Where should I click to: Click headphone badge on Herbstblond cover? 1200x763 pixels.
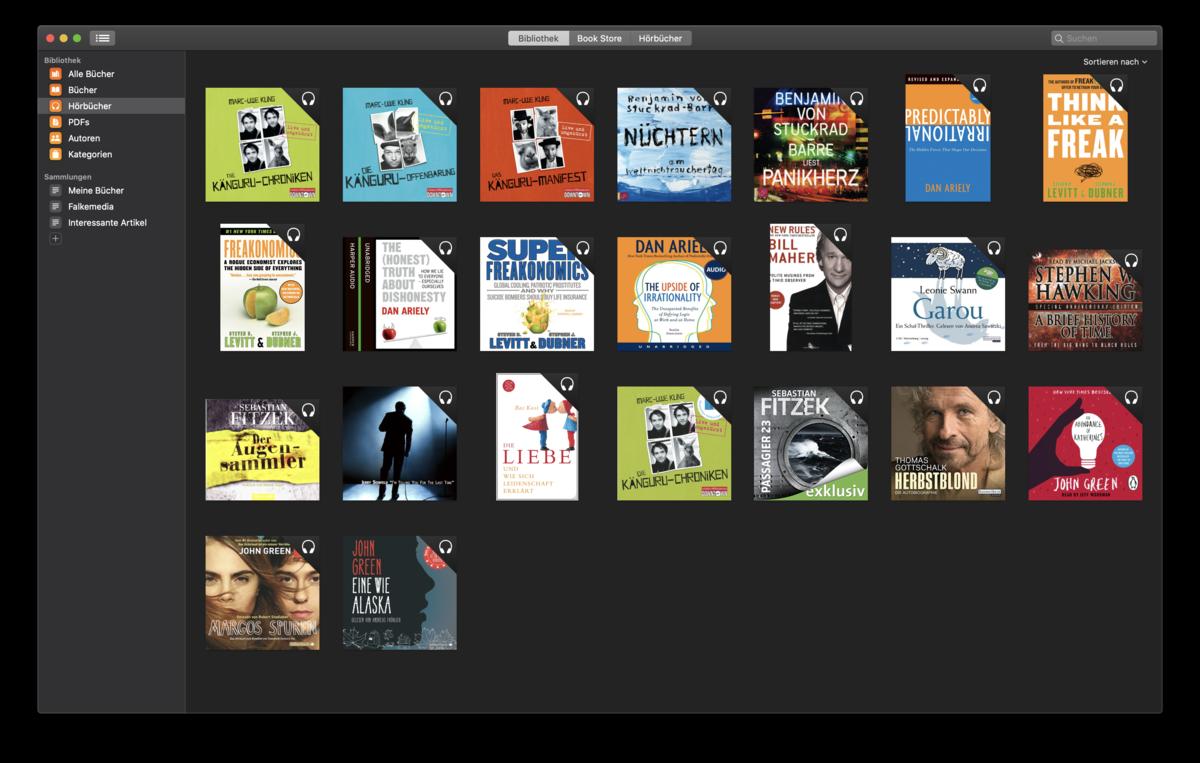click(x=993, y=397)
